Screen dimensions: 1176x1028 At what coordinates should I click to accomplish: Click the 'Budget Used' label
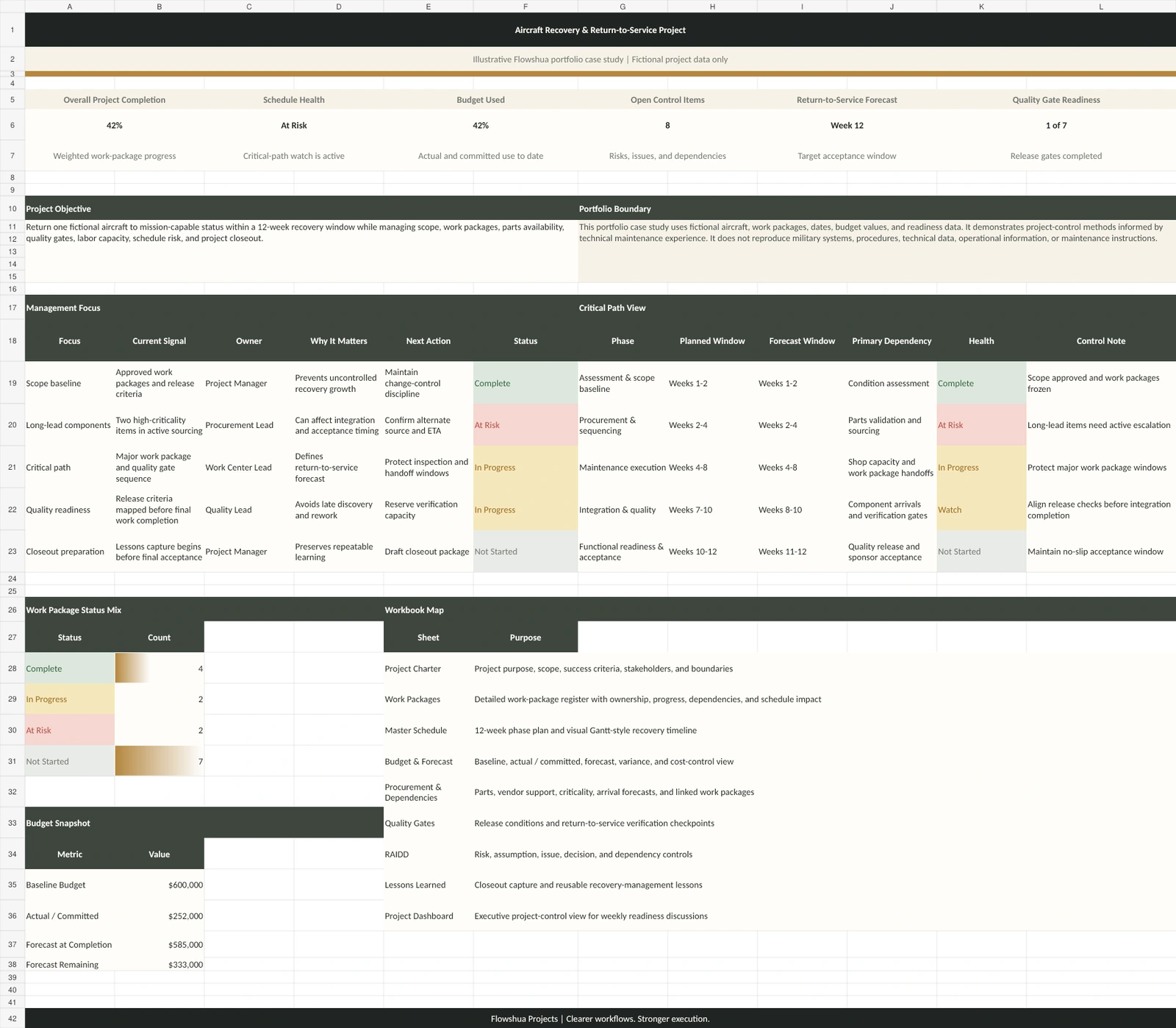(481, 100)
